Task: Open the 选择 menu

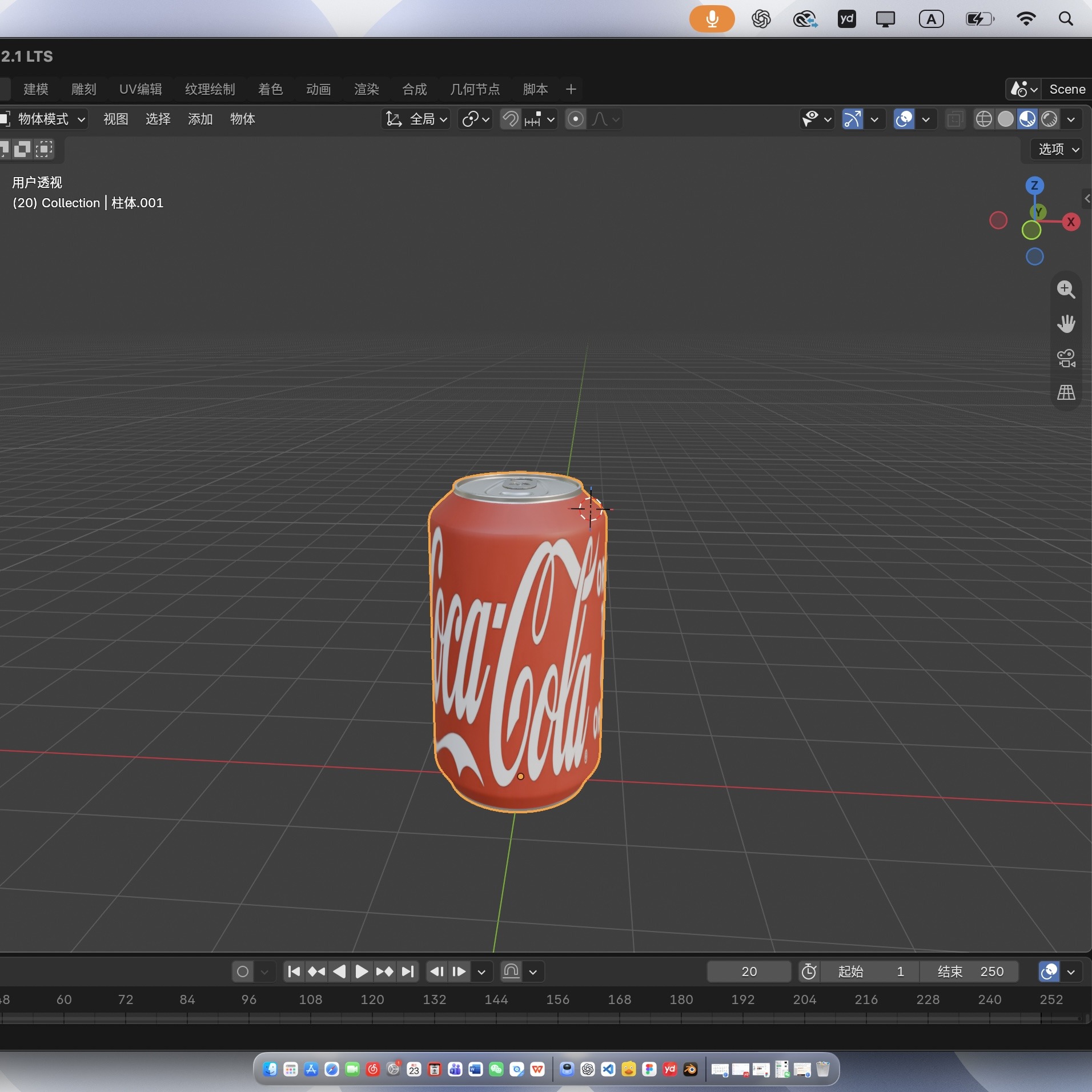Action: coord(158,119)
